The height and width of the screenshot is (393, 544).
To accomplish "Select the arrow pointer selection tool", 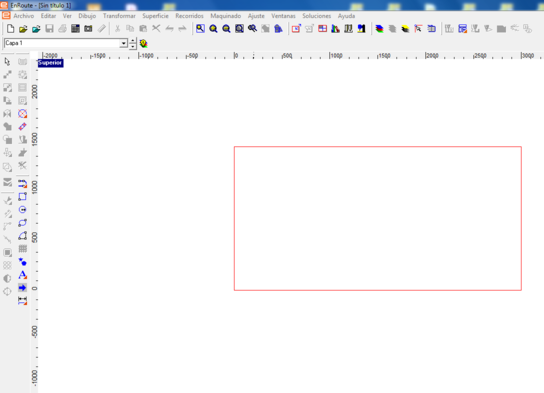I will click(7, 62).
